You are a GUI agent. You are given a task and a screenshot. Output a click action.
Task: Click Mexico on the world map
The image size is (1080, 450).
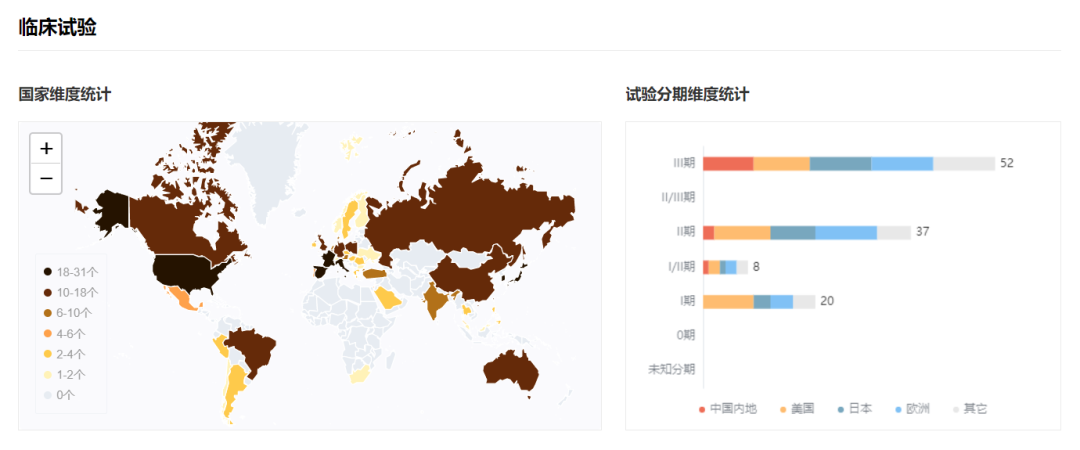(181, 299)
